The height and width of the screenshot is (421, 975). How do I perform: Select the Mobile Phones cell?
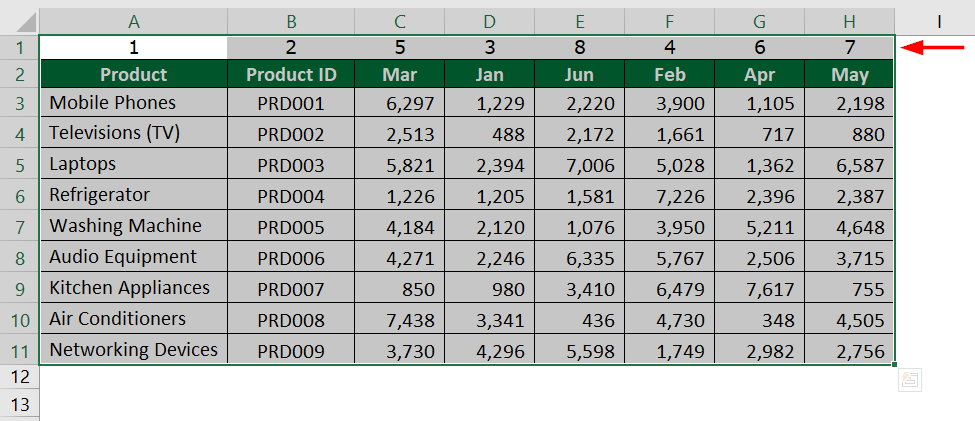pyautogui.click(x=134, y=103)
